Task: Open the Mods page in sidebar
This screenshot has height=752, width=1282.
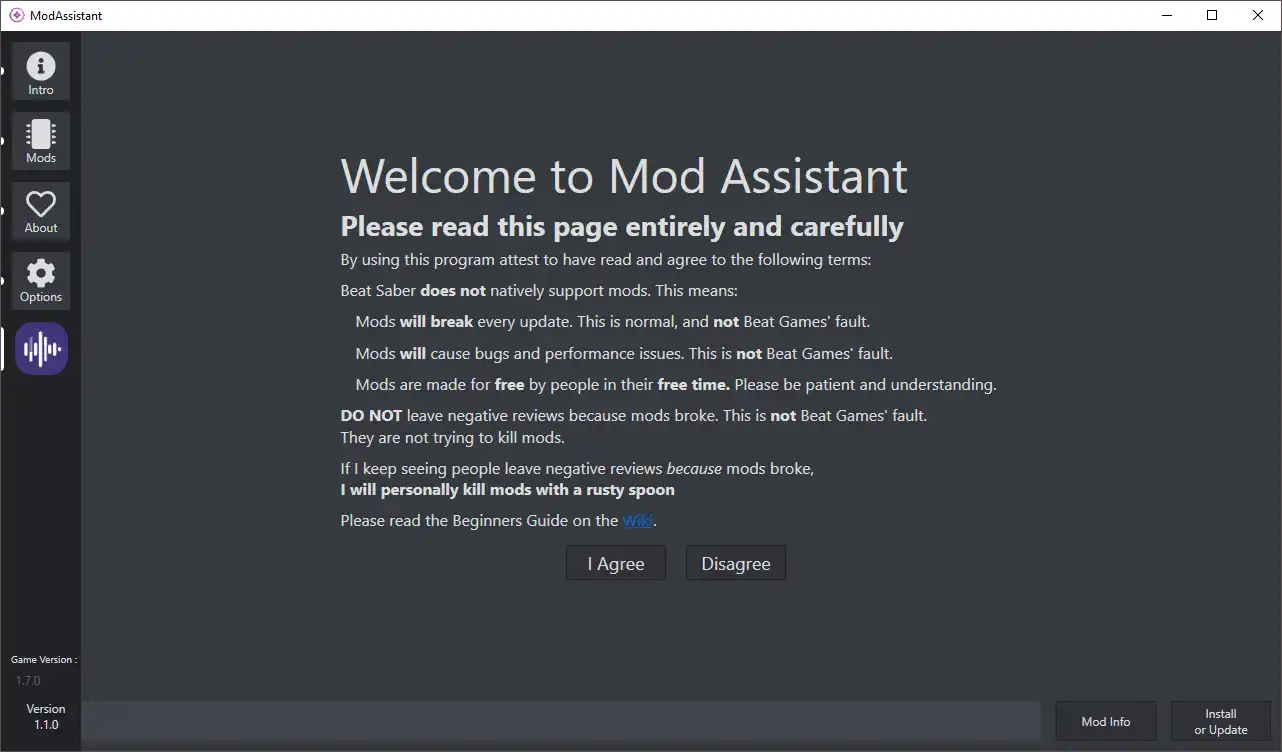Action: (41, 141)
